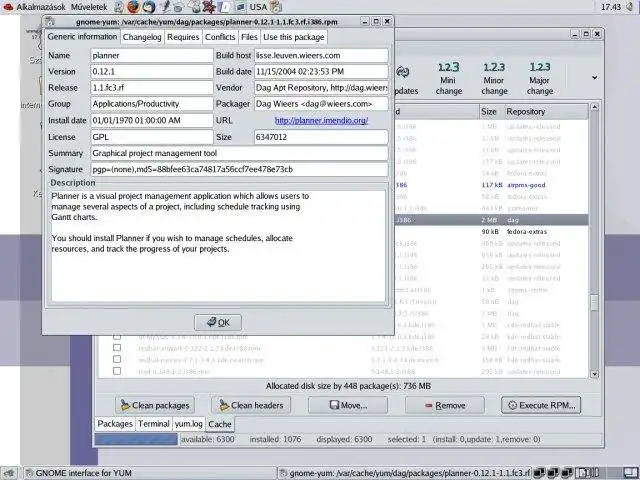Select the Major change toolbar item
Screen dimensions: 640x480
540,78
